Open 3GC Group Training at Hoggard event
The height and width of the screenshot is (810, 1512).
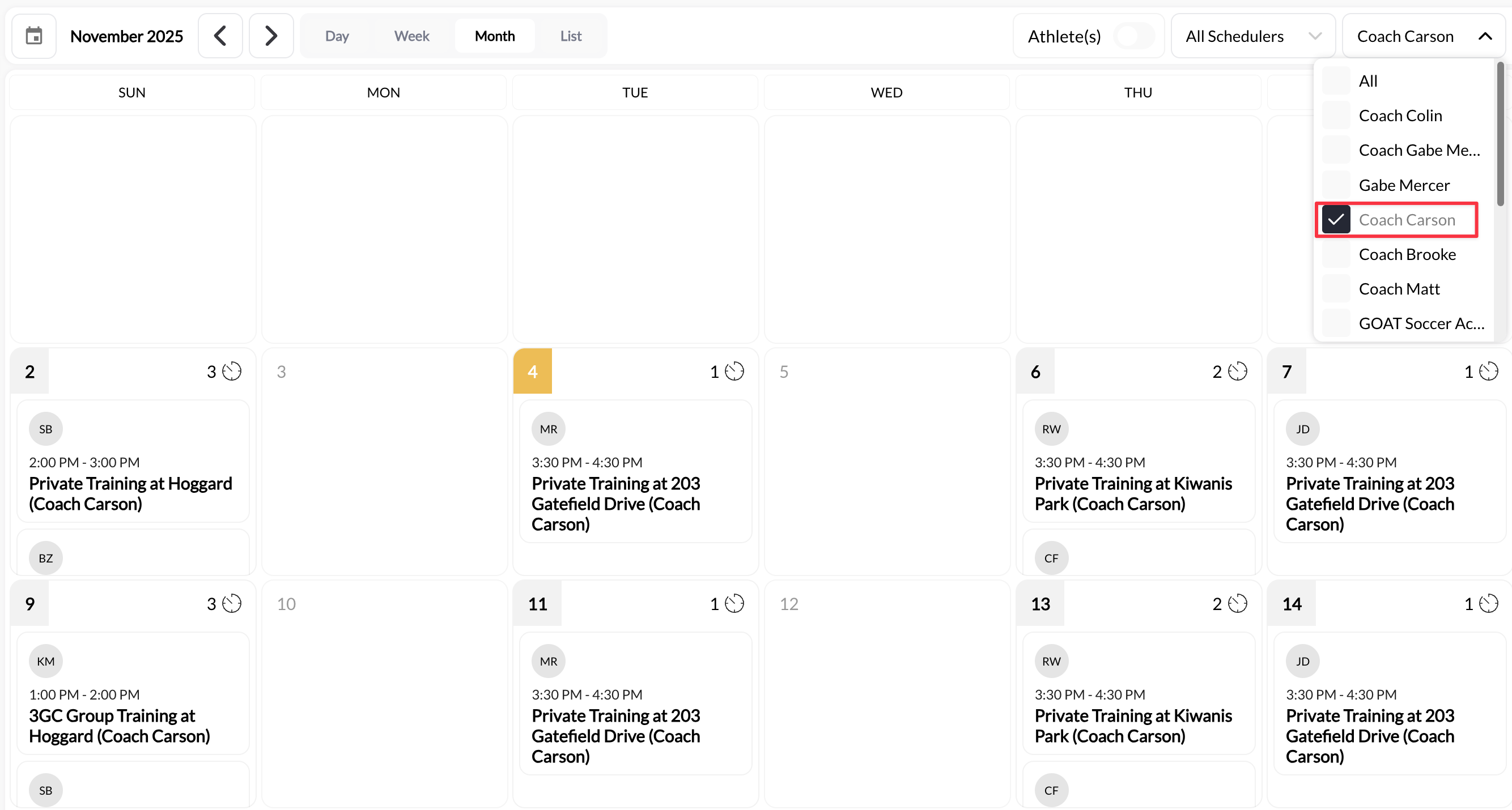[133, 693]
